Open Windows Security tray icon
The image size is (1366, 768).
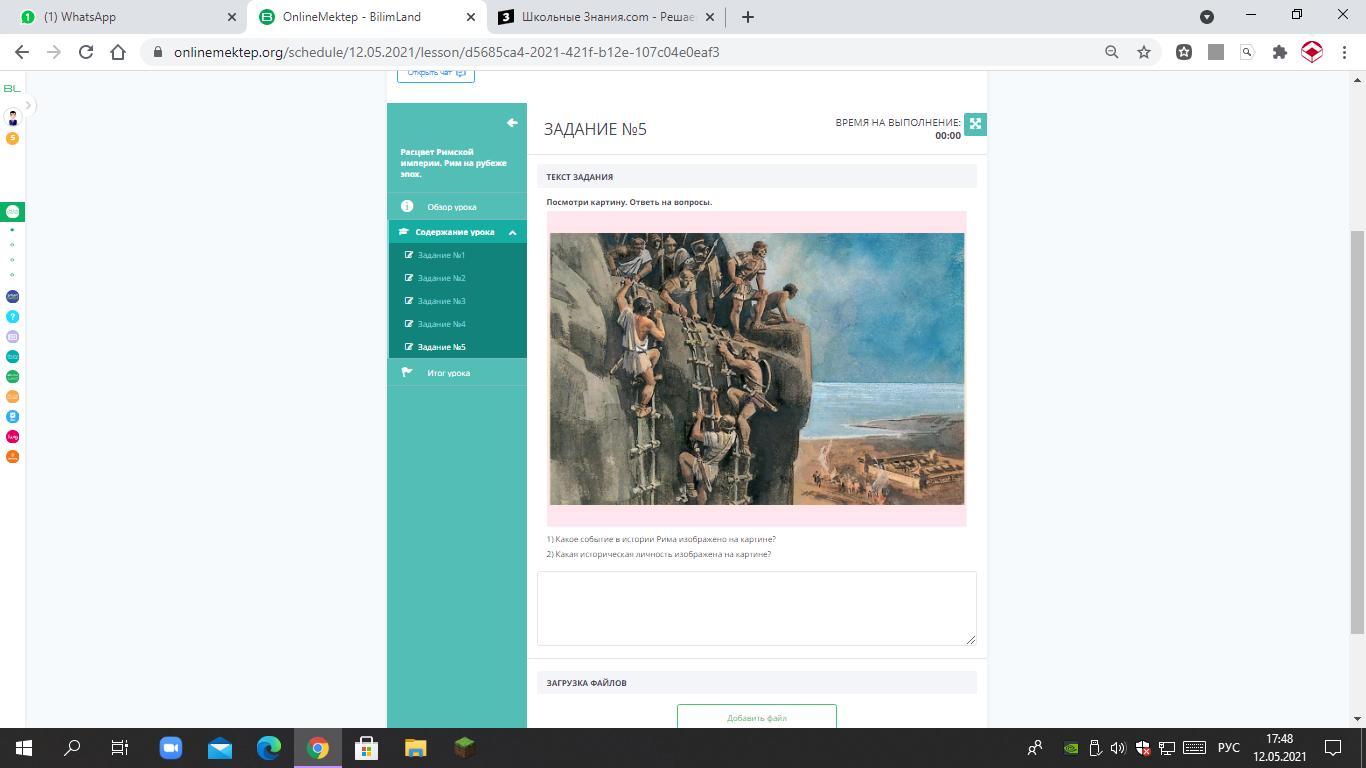1143,748
